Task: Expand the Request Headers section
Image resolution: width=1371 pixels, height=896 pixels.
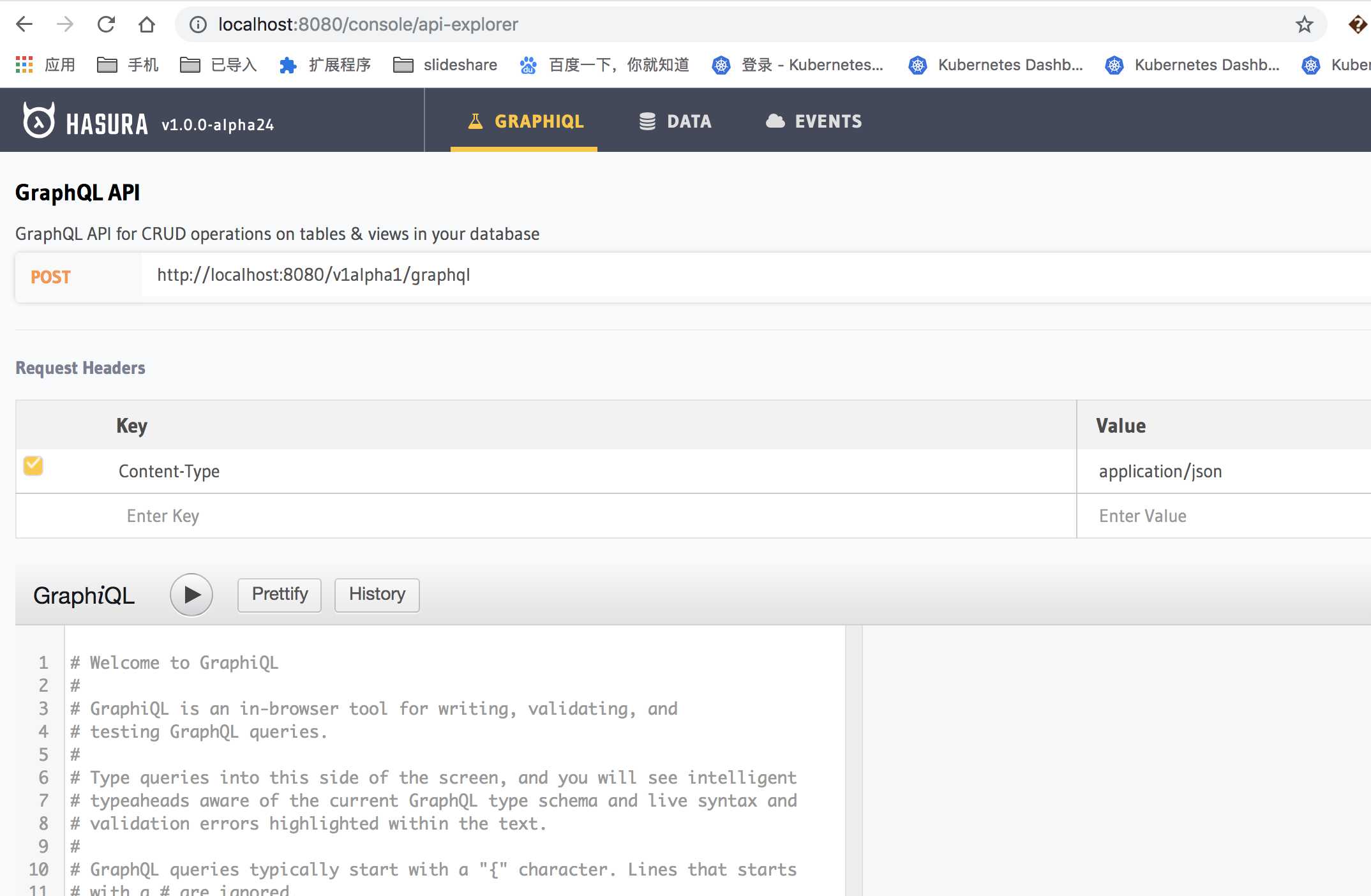Action: tap(80, 367)
